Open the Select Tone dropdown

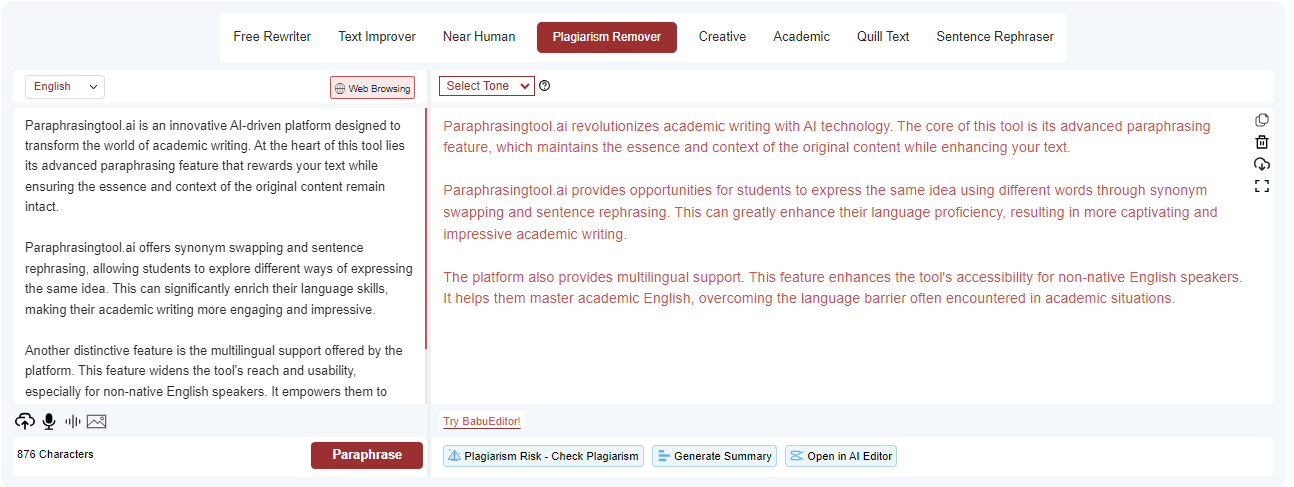(487, 86)
